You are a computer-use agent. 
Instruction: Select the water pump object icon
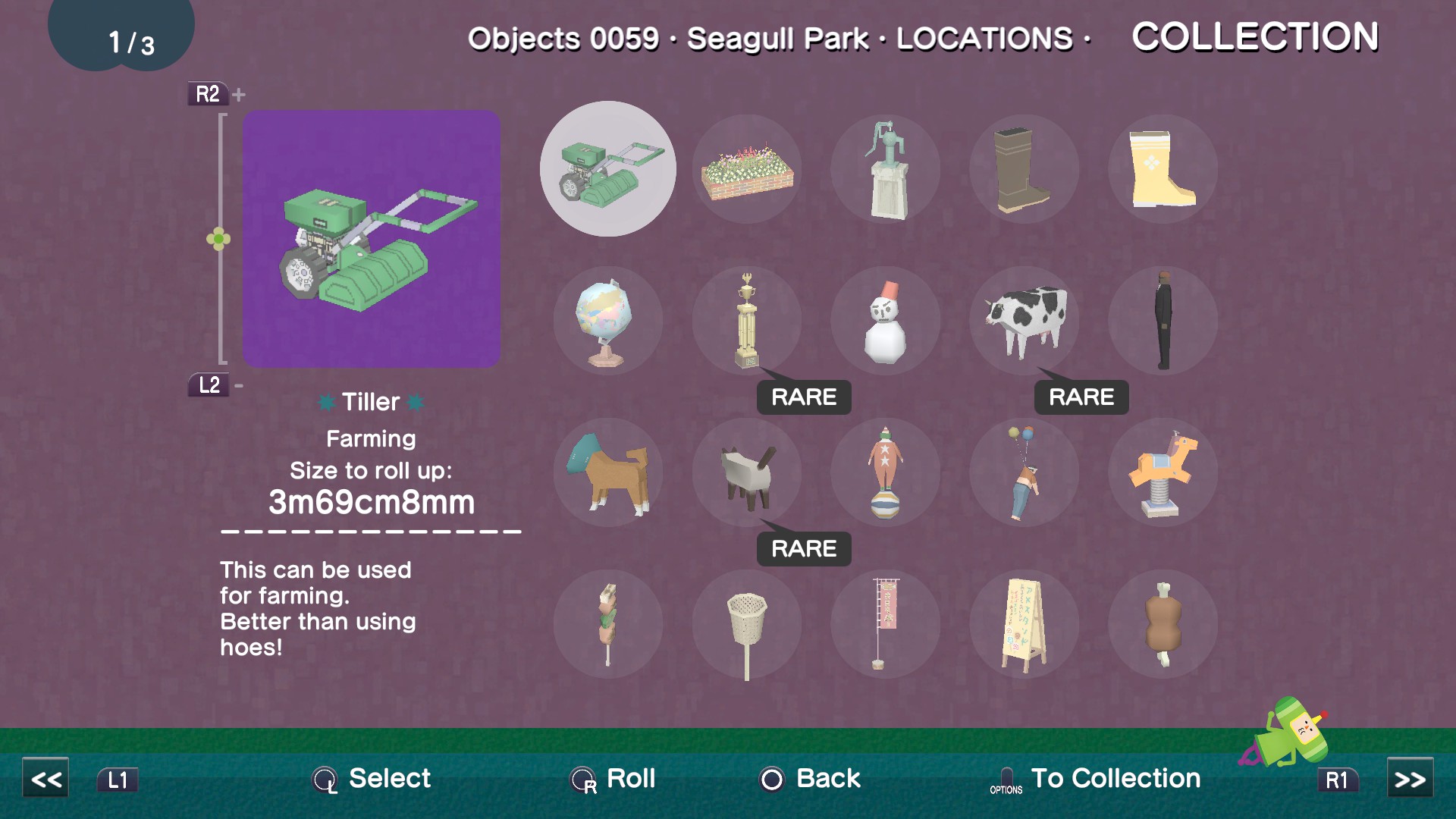pos(886,169)
